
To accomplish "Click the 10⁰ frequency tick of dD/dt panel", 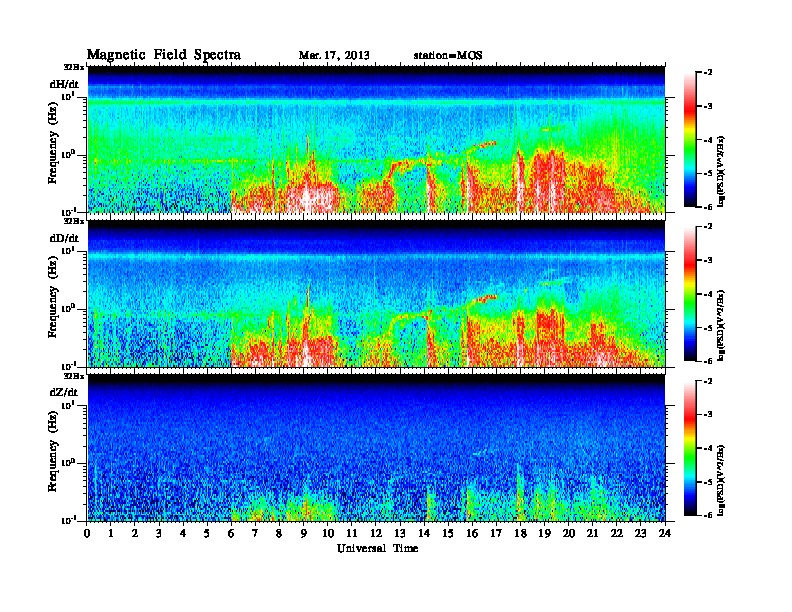I will coord(67,309).
